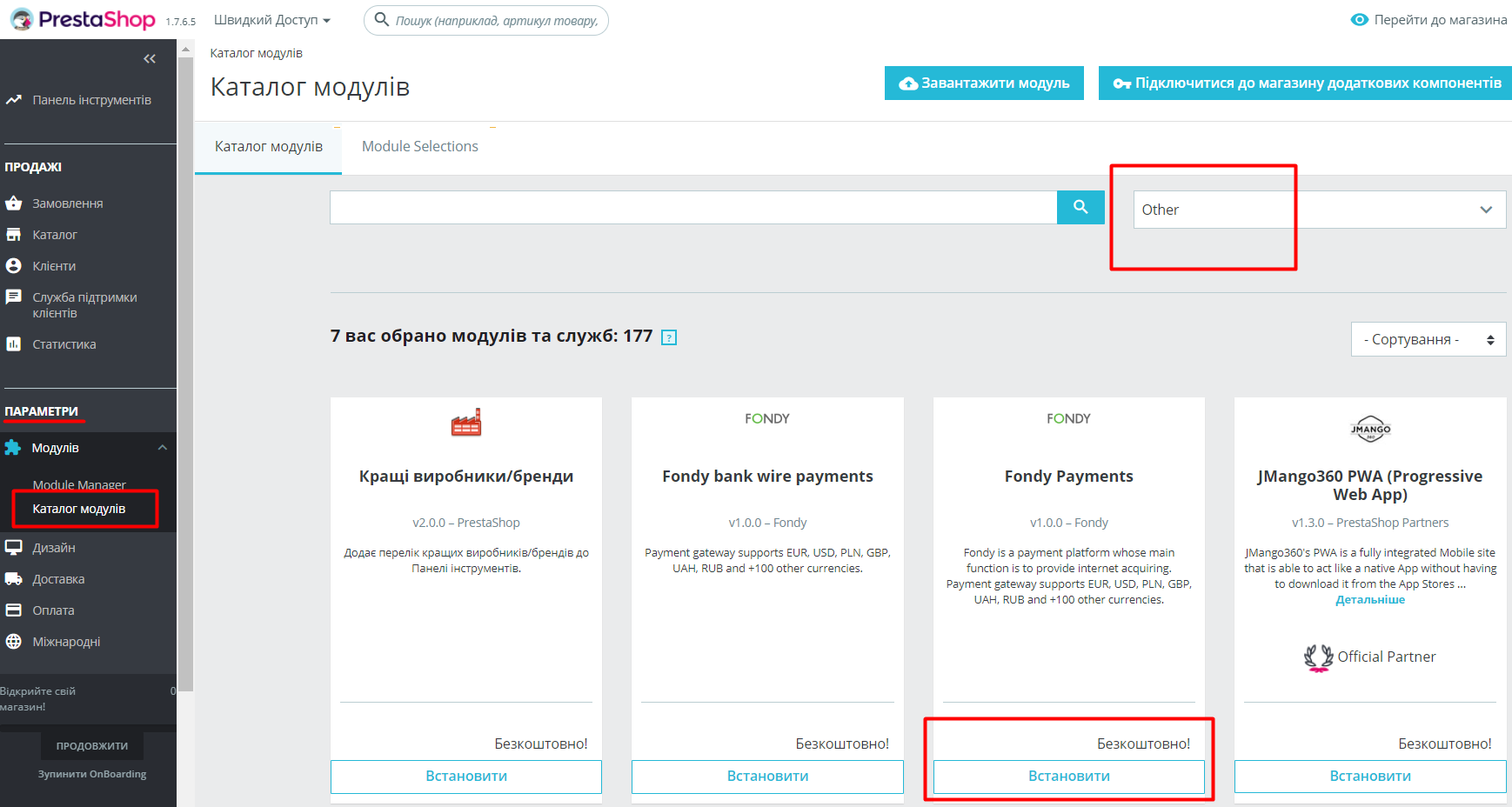Open Швидкий Доступ quick access dropdown

pyautogui.click(x=272, y=20)
